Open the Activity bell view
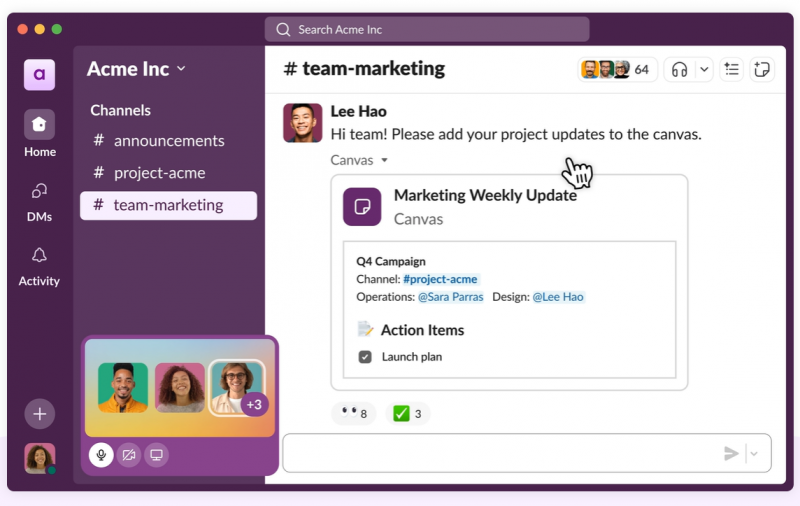This screenshot has width=800, height=506. (39, 267)
